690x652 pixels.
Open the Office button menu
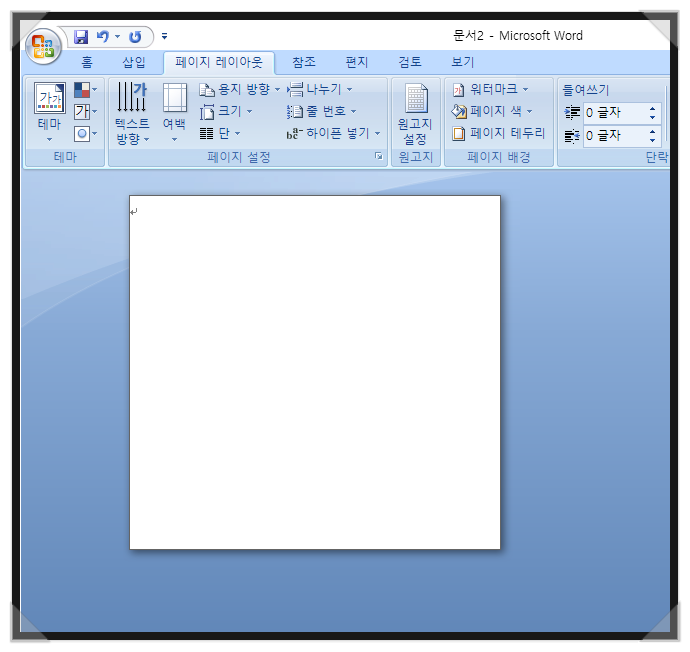tap(43, 46)
